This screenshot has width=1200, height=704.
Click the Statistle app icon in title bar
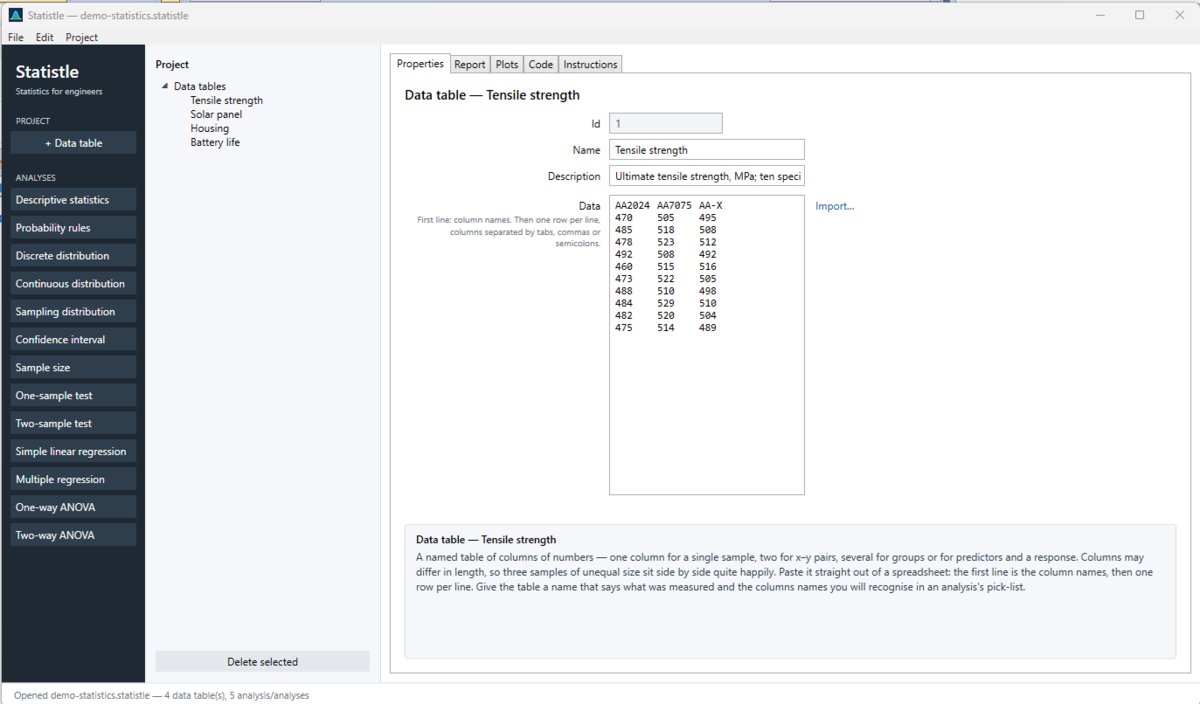coord(15,15)
